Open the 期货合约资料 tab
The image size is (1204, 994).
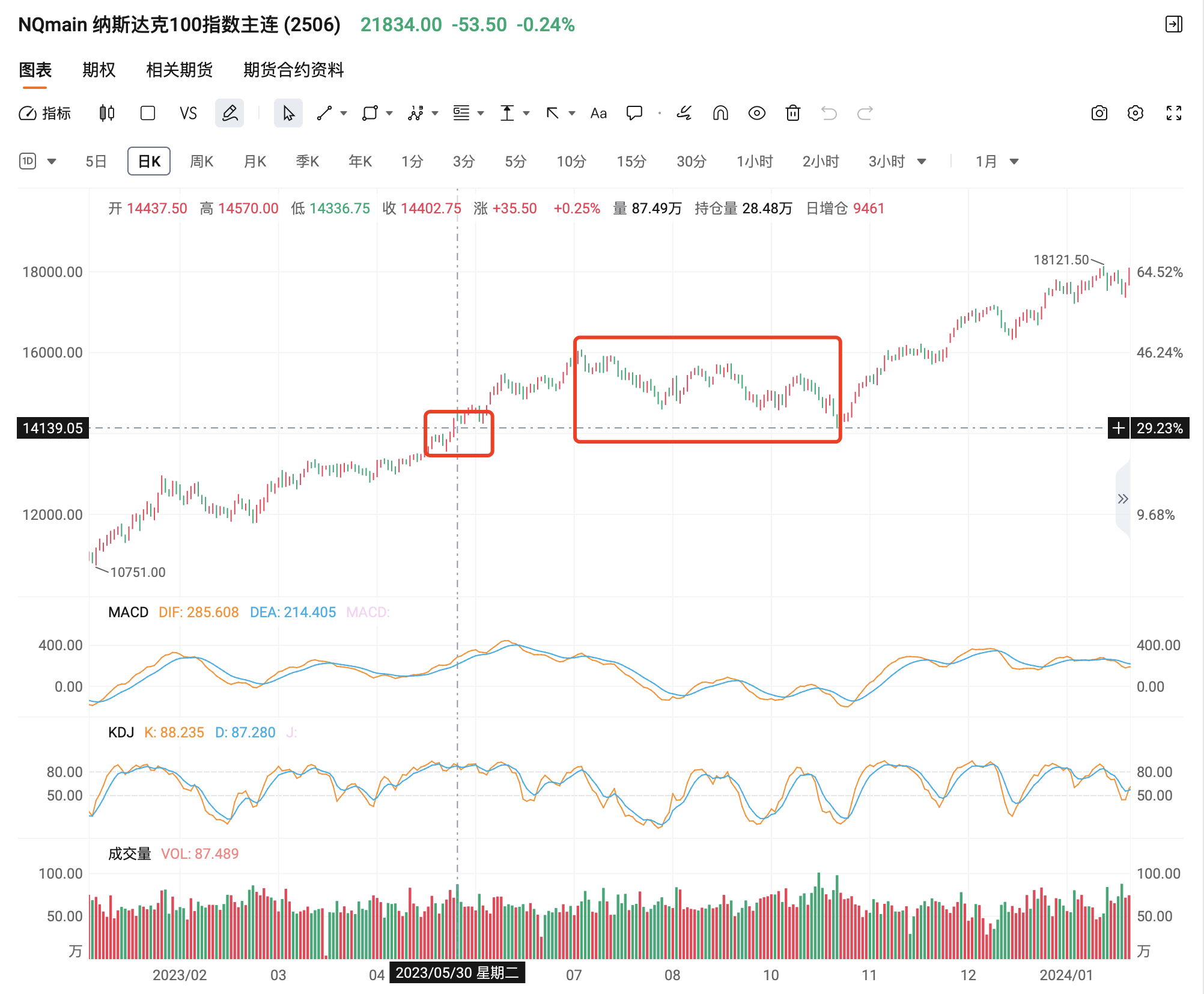click(x=294, y=70)
